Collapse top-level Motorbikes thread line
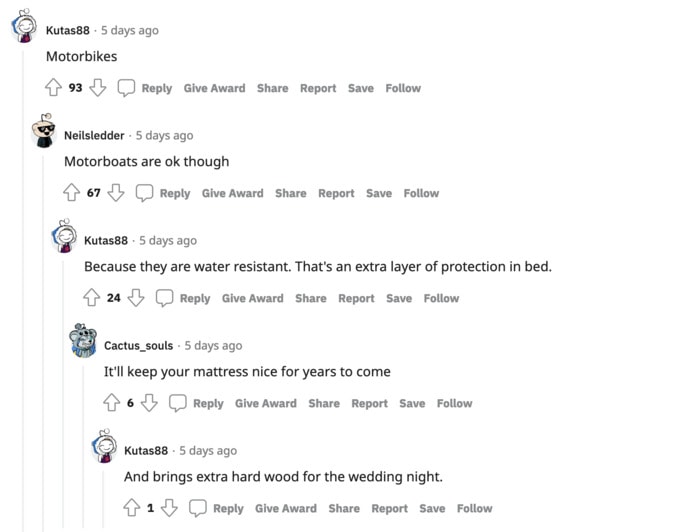Screen dimensions: 700x532 23,289
